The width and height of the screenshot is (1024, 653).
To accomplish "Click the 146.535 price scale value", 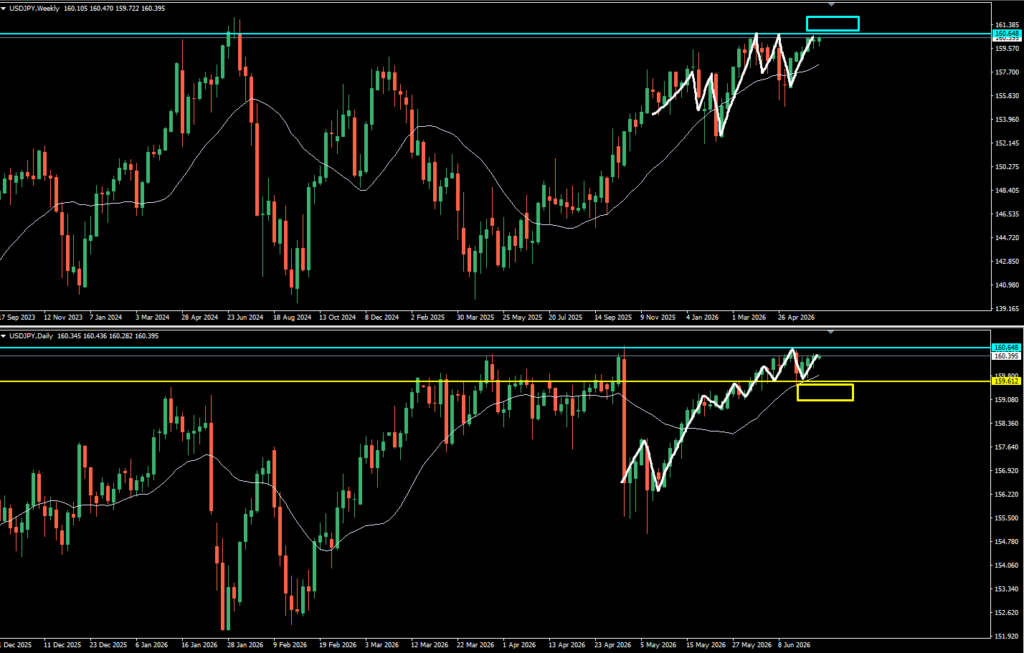I will 1006,214.
